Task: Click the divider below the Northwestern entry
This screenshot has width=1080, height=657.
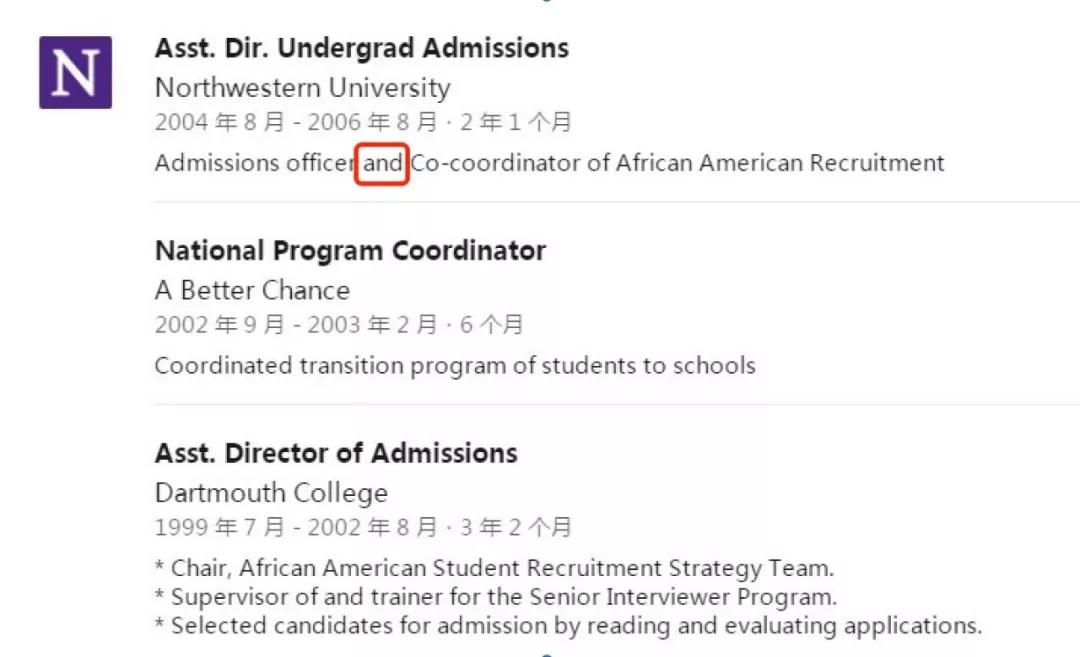Action: pos(617,202)
